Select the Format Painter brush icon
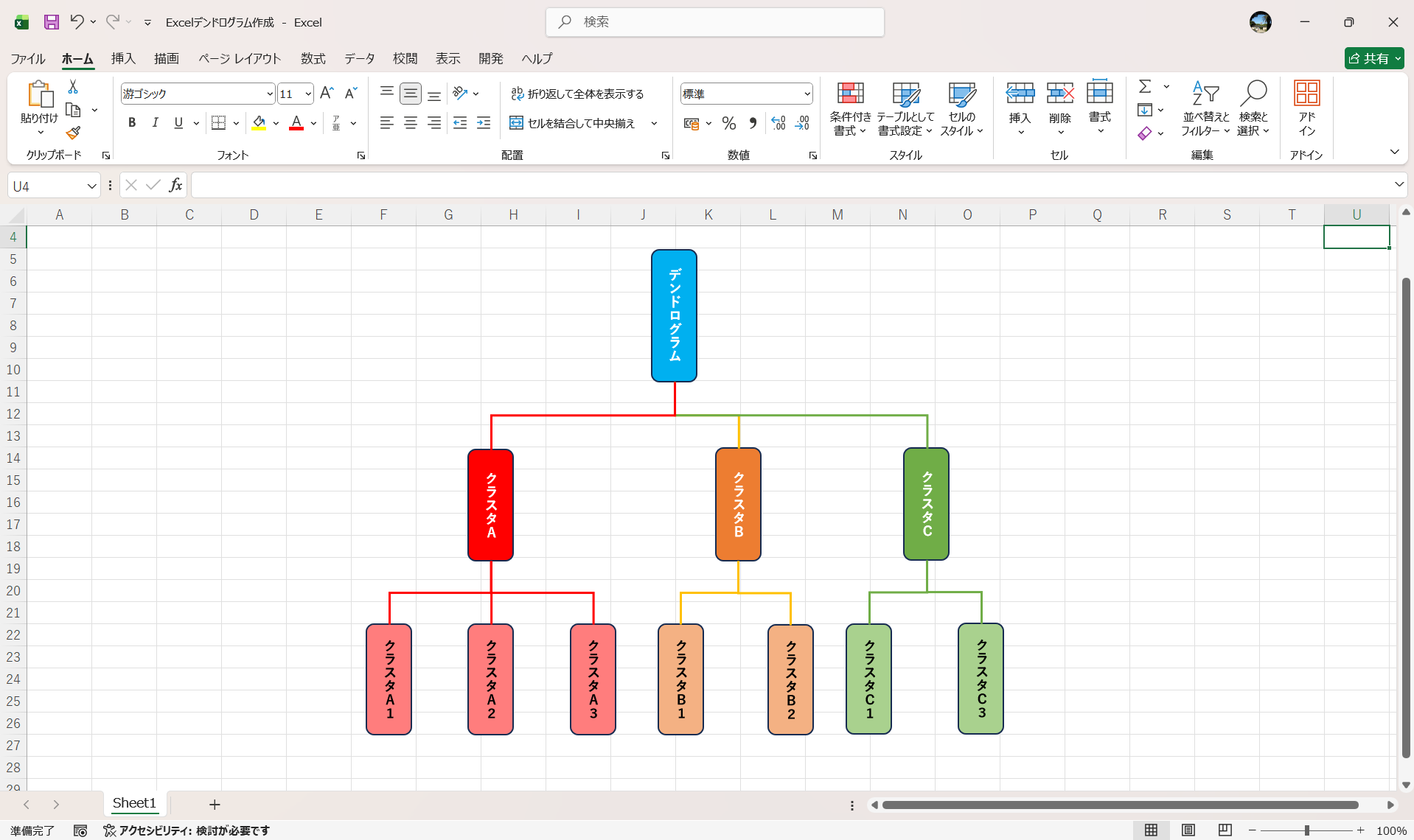Image resolution: width=1414 pixels, height=840 pixels. click(73, 133)
